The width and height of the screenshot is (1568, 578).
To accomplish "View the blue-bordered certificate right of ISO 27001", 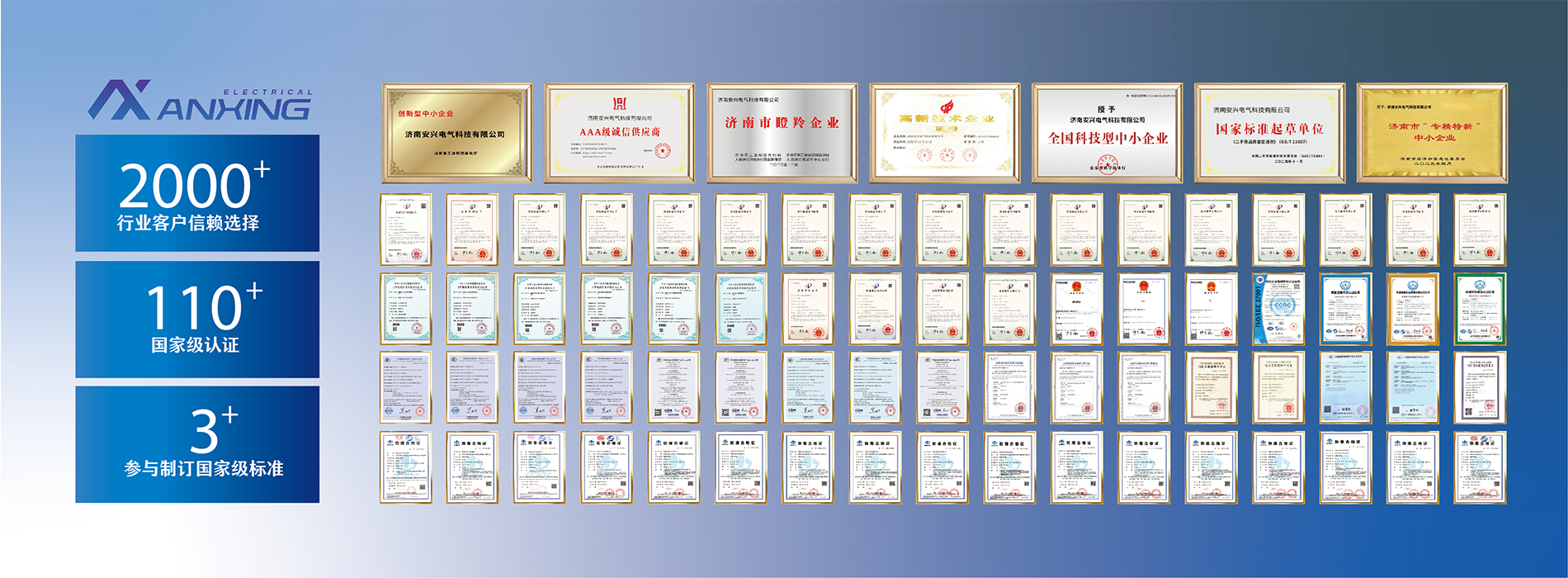I will 1345,309.
